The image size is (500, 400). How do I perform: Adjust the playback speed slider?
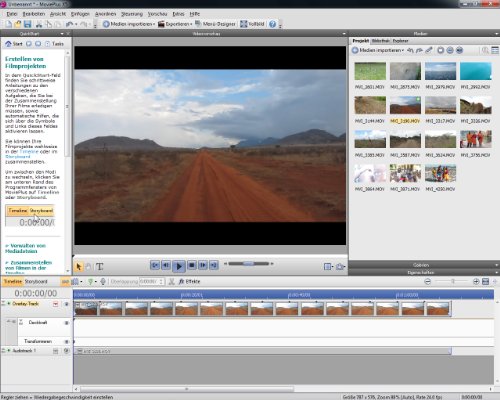[x=249, y=264]
